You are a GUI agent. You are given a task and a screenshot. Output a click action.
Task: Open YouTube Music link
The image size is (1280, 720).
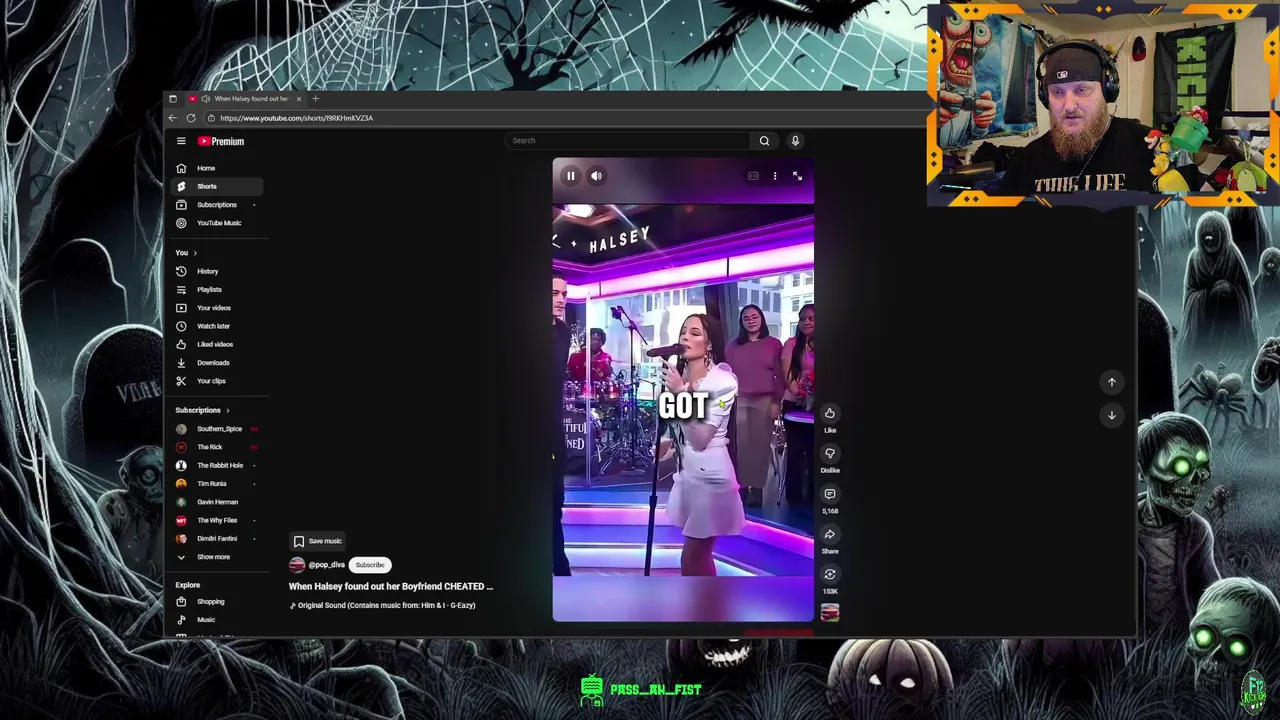pyautogui.click(x=218, y=223)
